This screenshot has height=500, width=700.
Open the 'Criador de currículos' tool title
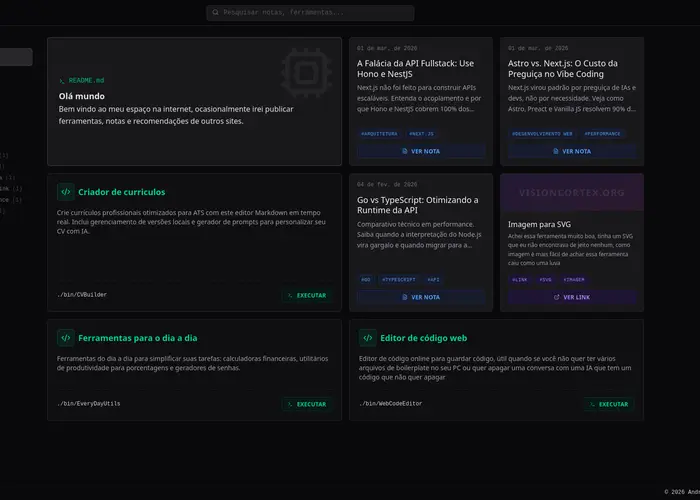click(x=121, y=192)
